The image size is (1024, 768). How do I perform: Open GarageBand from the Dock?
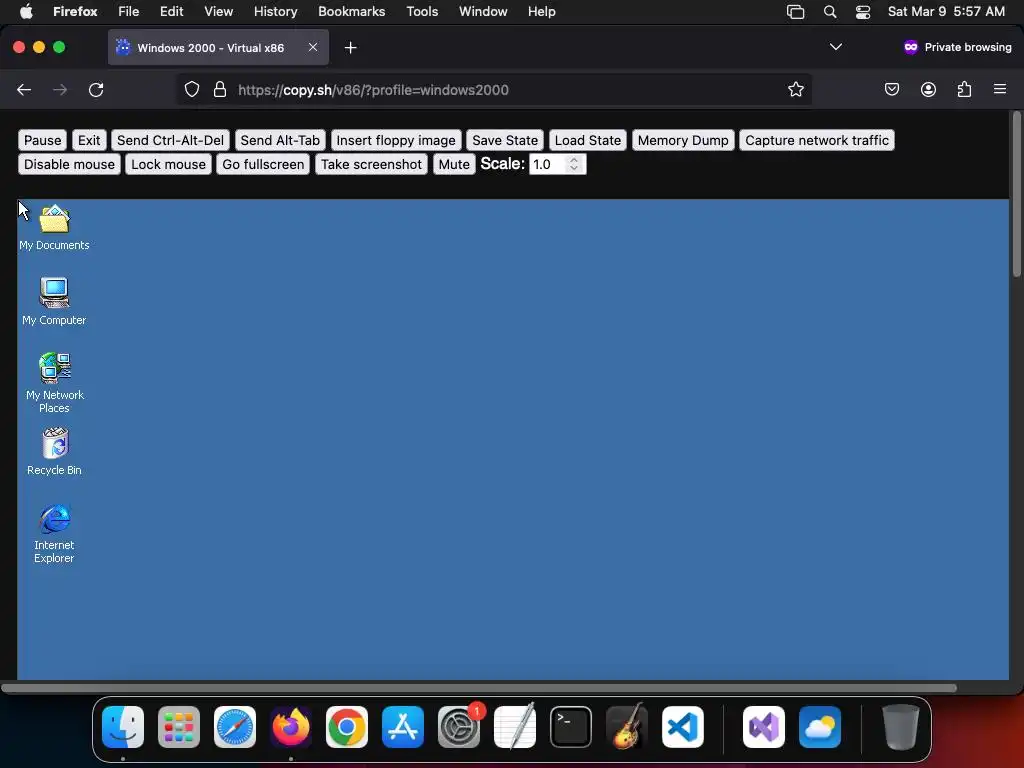[x=627, y=727]
